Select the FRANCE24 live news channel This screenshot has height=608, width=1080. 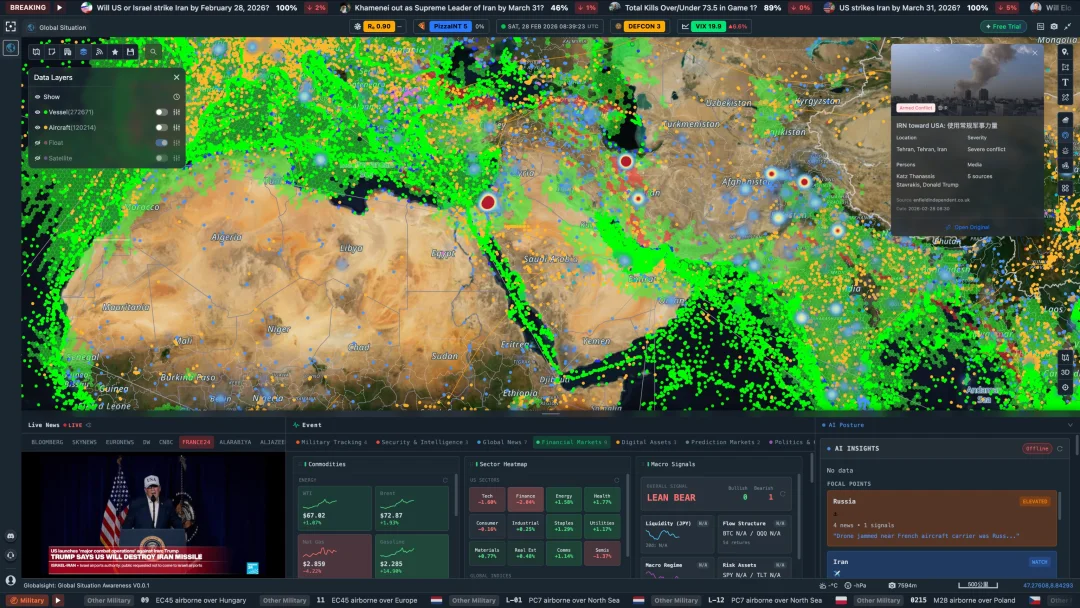[196, 441]
